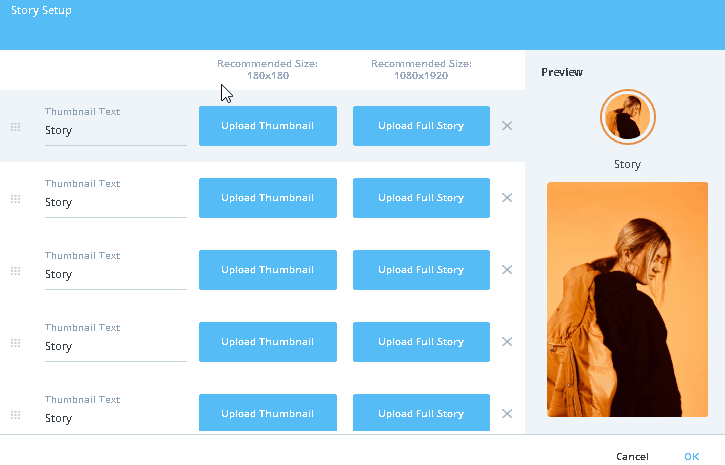Click Upload Full Story for the third story
Image resolution: width=725 pixels, height=465 pixels.
tap(421, 270)
